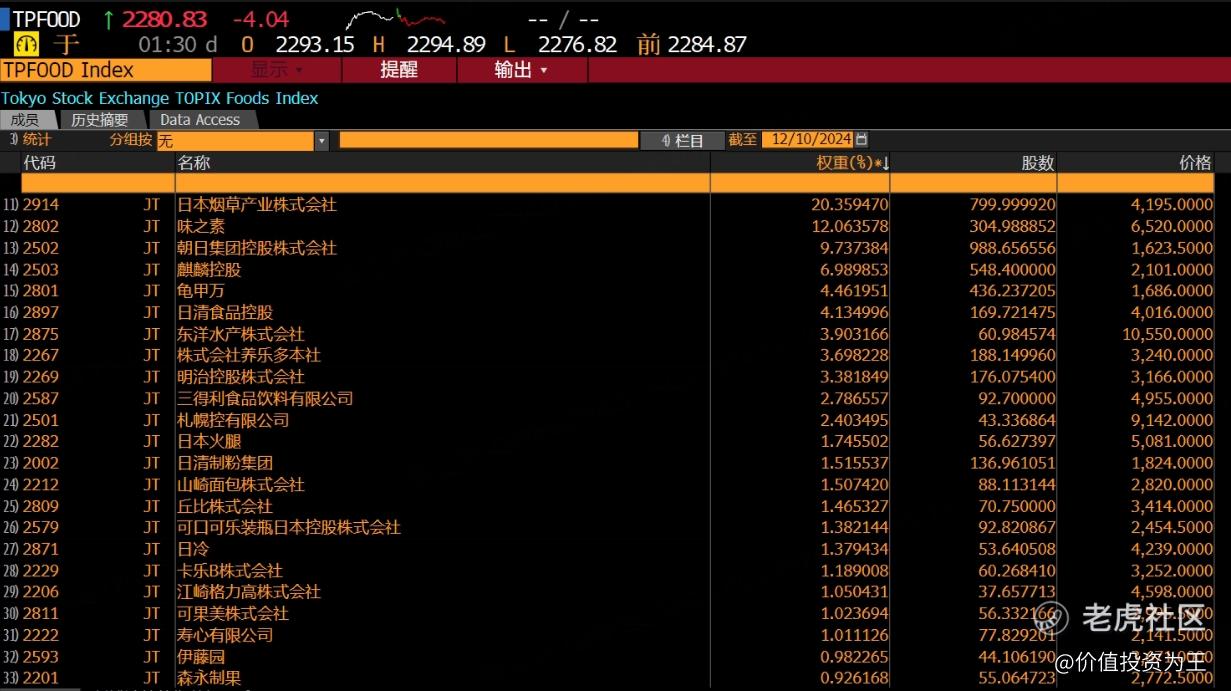Viewport: 1231px width, 691px height.
Task: Click the 价格 column header
Action: pyautogui.click(x=1195, y=162)
